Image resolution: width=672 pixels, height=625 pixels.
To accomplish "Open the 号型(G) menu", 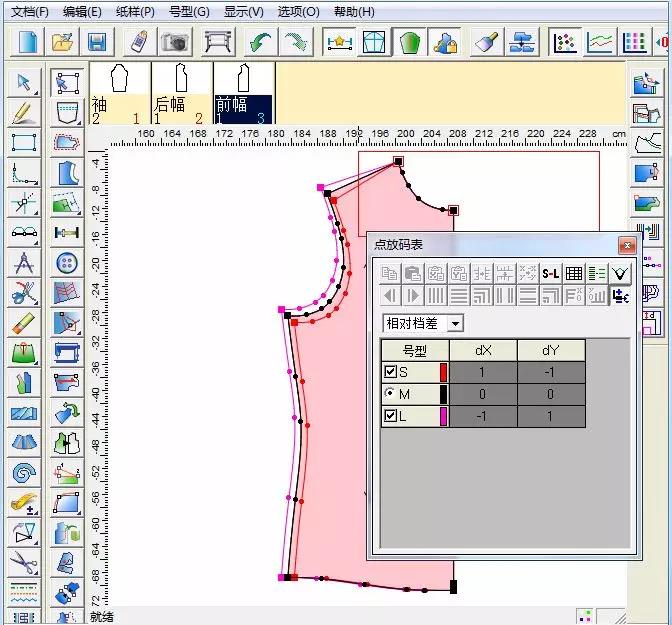I will tap(189, 12).
